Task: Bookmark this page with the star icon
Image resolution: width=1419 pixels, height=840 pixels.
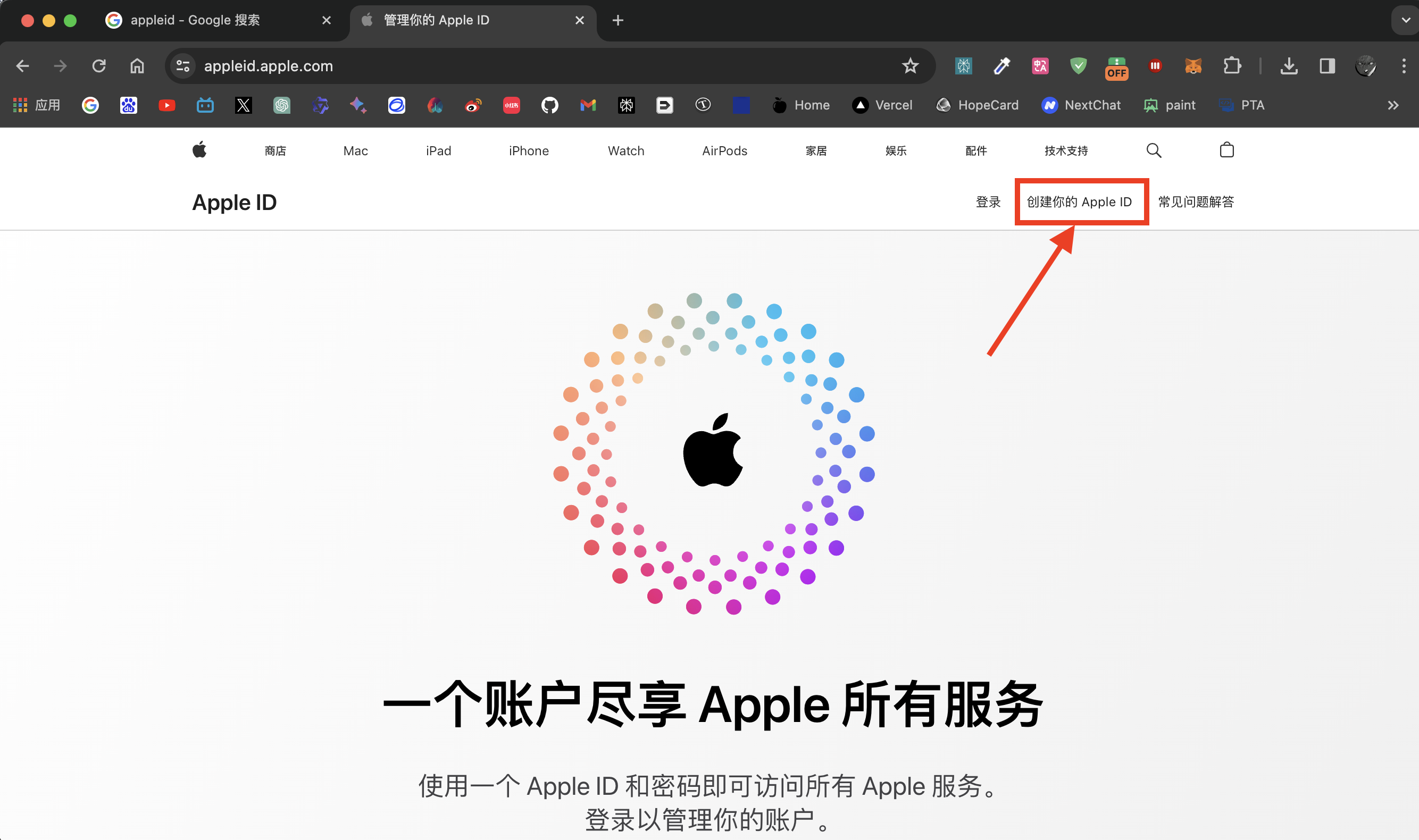Action: (x=910, y=66)
